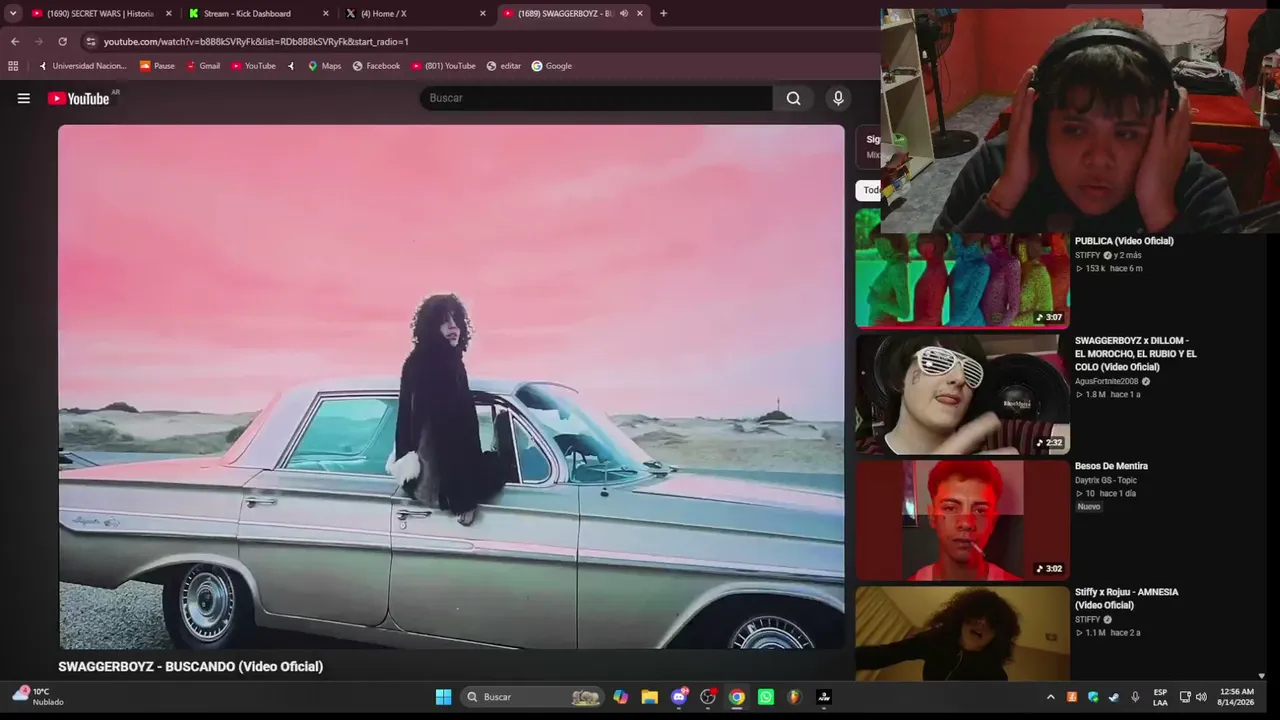This screenshot has height=720, width=1280.
Task: Open Stiffy x Rojuu - AMNESIA video title
Action: 1126,598
